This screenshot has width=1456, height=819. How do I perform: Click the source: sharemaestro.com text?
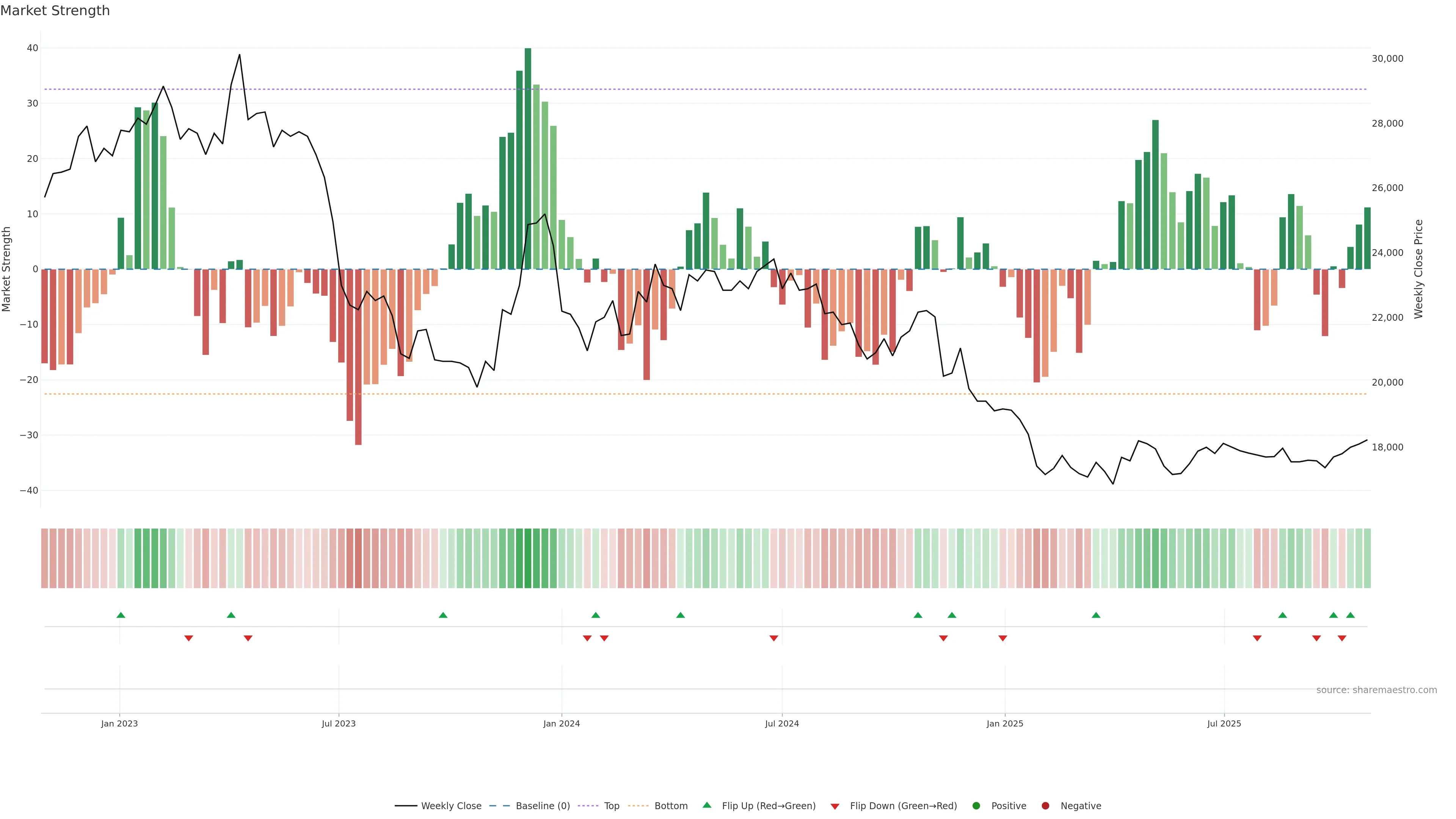[1376, 690]
